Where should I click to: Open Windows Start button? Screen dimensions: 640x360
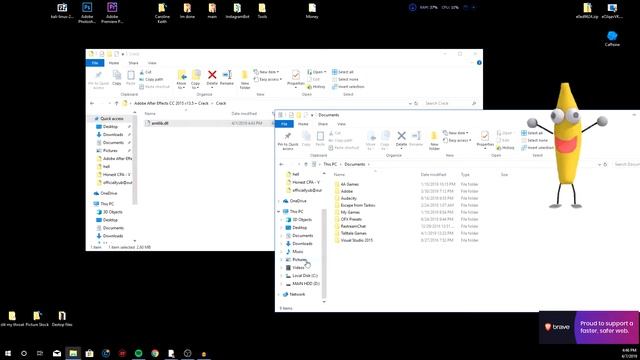8,353
